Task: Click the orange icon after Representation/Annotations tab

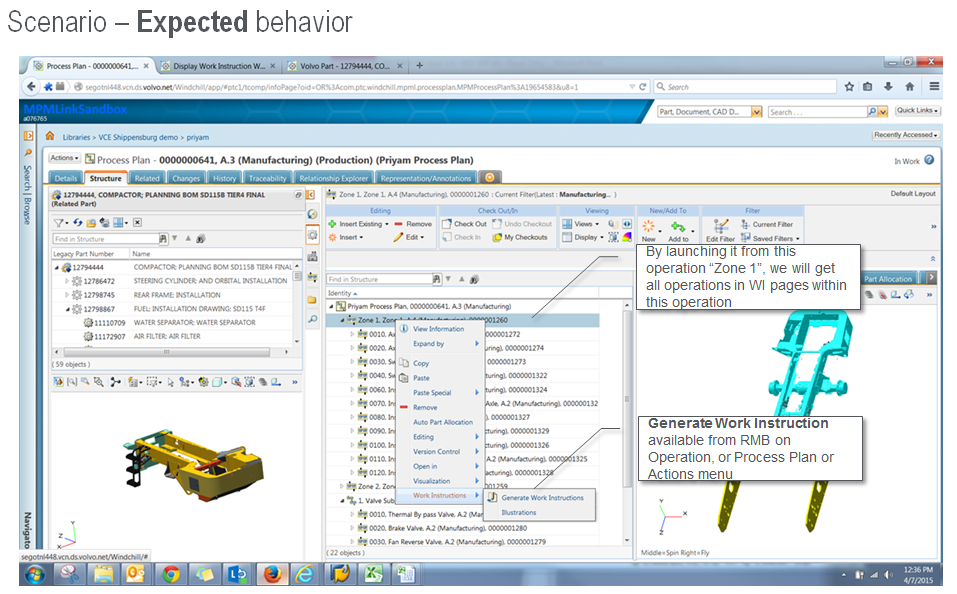Action: tap(489, 178)
